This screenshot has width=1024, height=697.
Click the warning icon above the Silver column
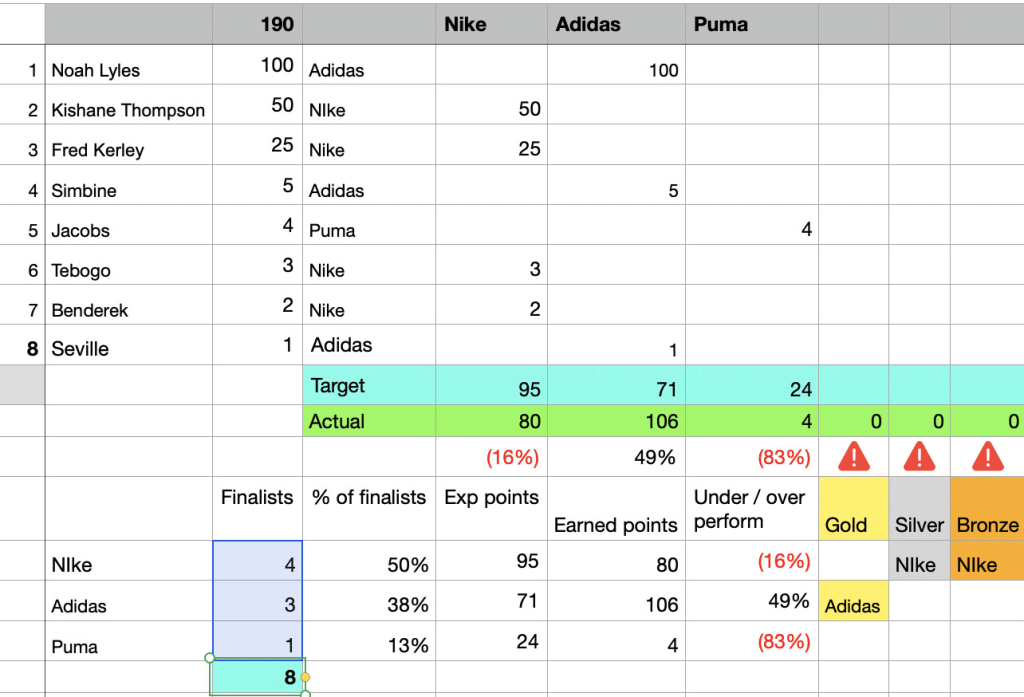[x=919, y=457]
